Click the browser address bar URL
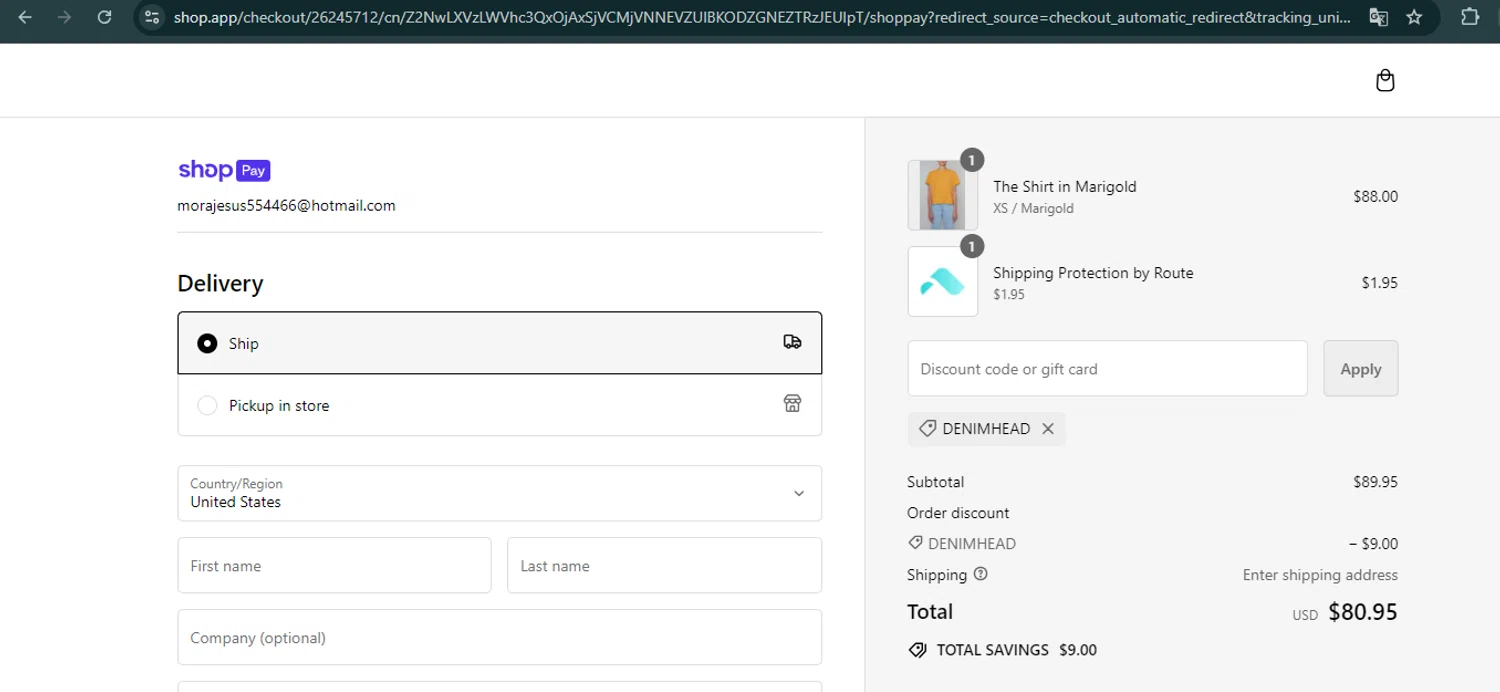The height and width of the screenshot is (692, 1500). [760, 17]
